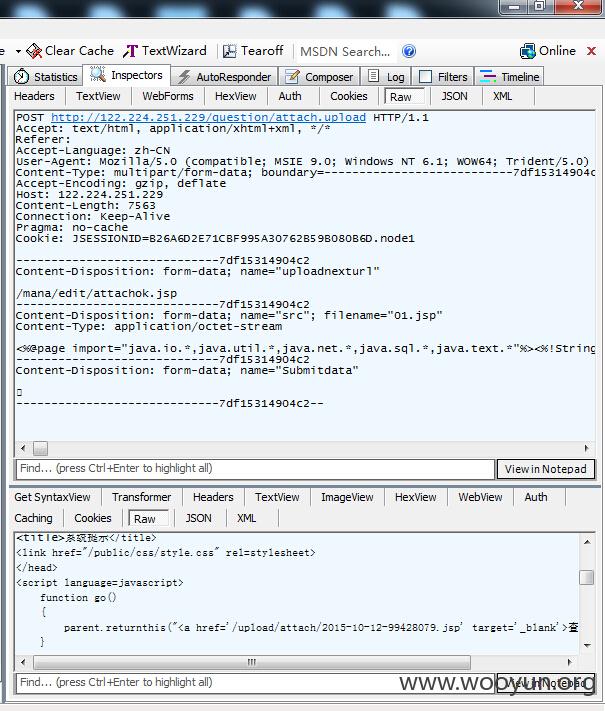Select the request Raw tab
Image resolution: width=605 pixels, height=711 pixels.
[404, 97]
